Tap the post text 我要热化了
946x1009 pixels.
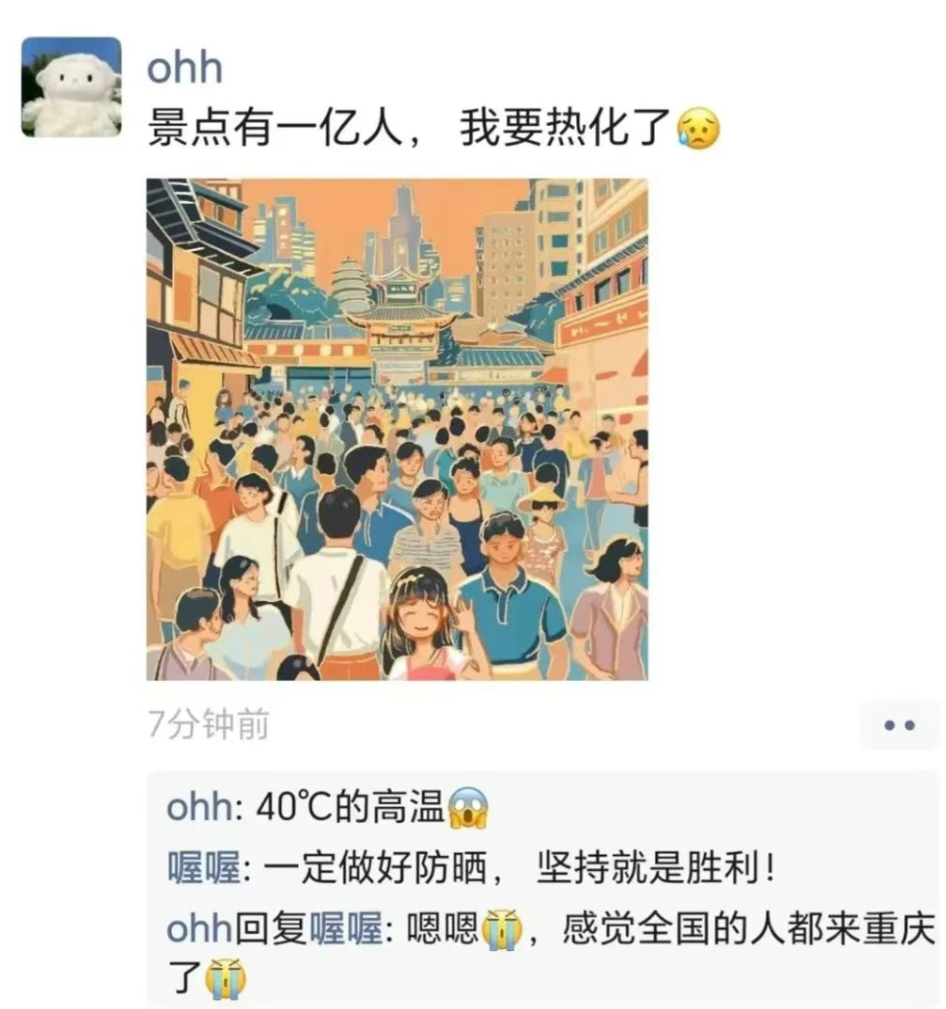tap(565, 127)
